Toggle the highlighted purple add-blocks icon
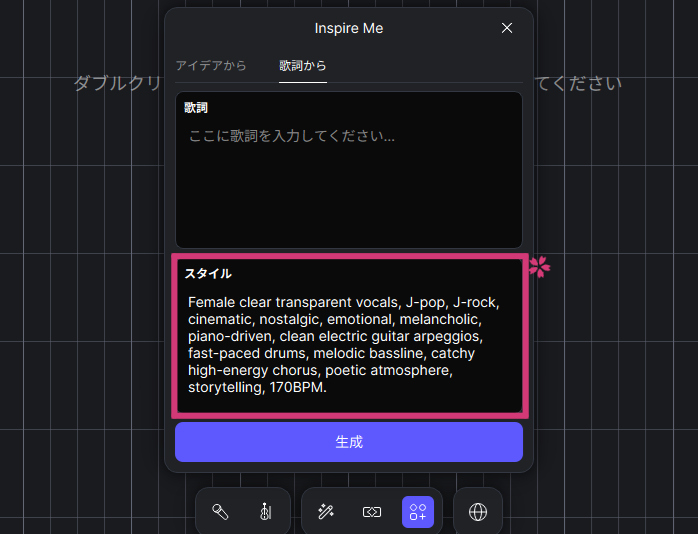Screen dimensions: 698x534 pos(418,512)
